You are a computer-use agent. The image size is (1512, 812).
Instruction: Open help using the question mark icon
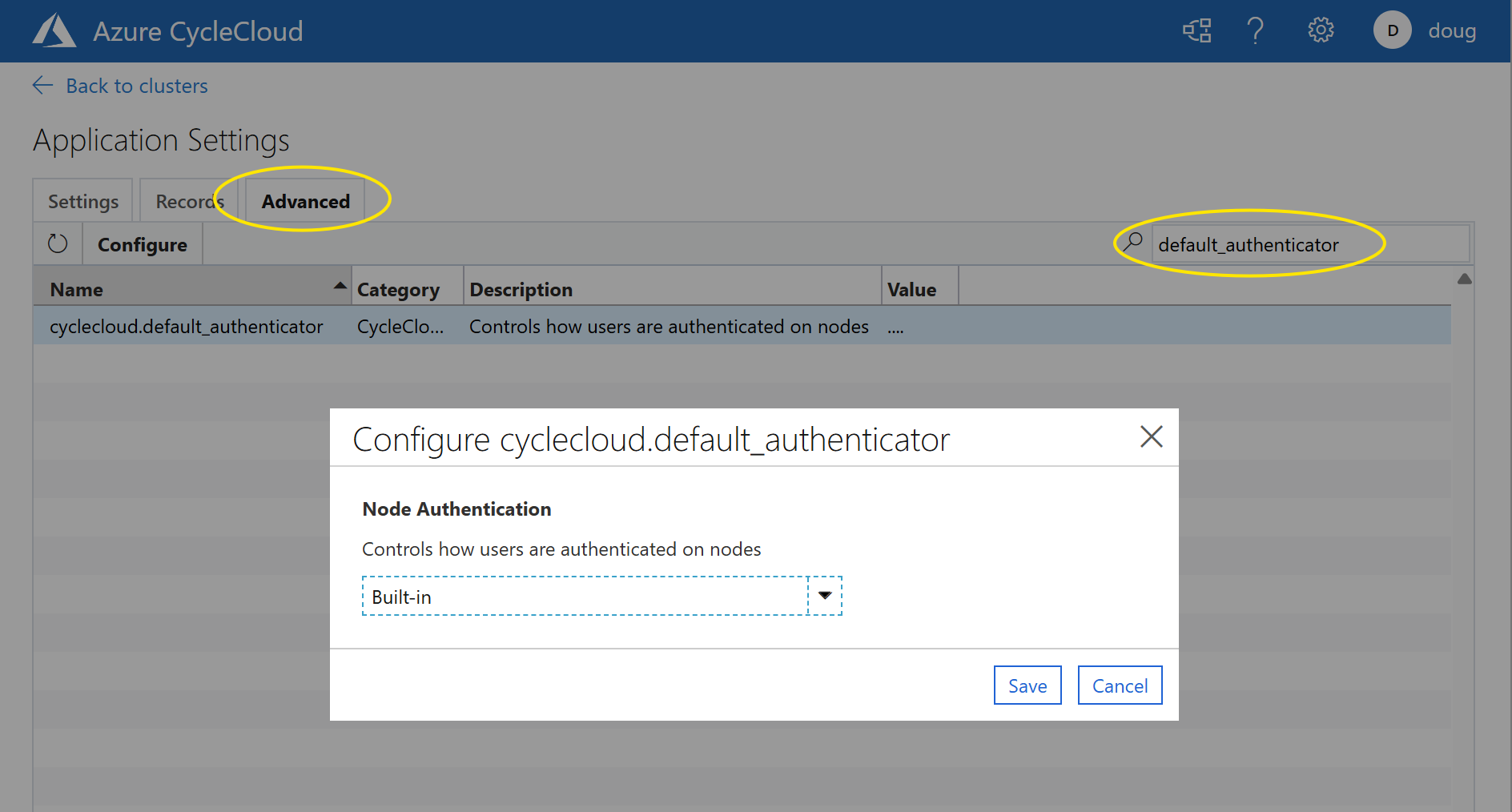[1255, 31]
